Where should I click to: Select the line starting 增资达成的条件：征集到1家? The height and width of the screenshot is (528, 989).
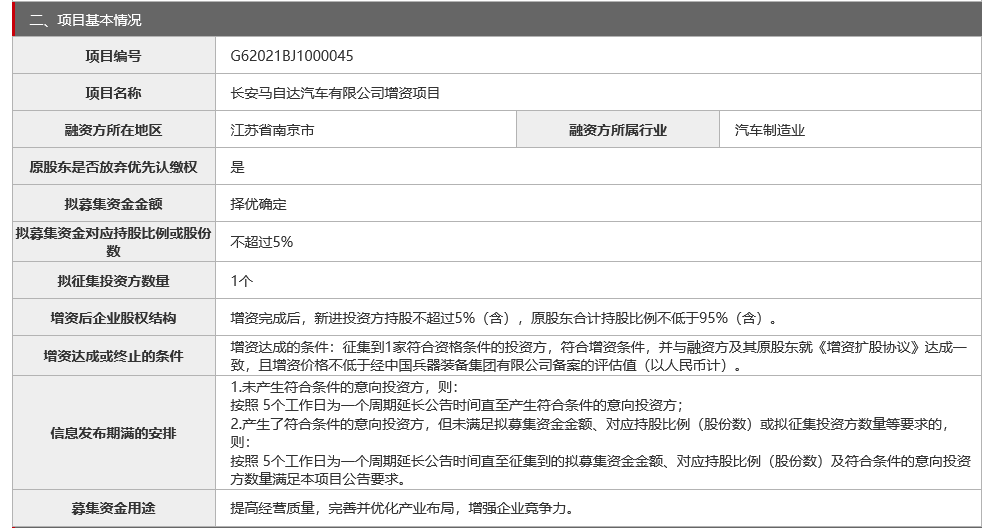pos(599,347)
